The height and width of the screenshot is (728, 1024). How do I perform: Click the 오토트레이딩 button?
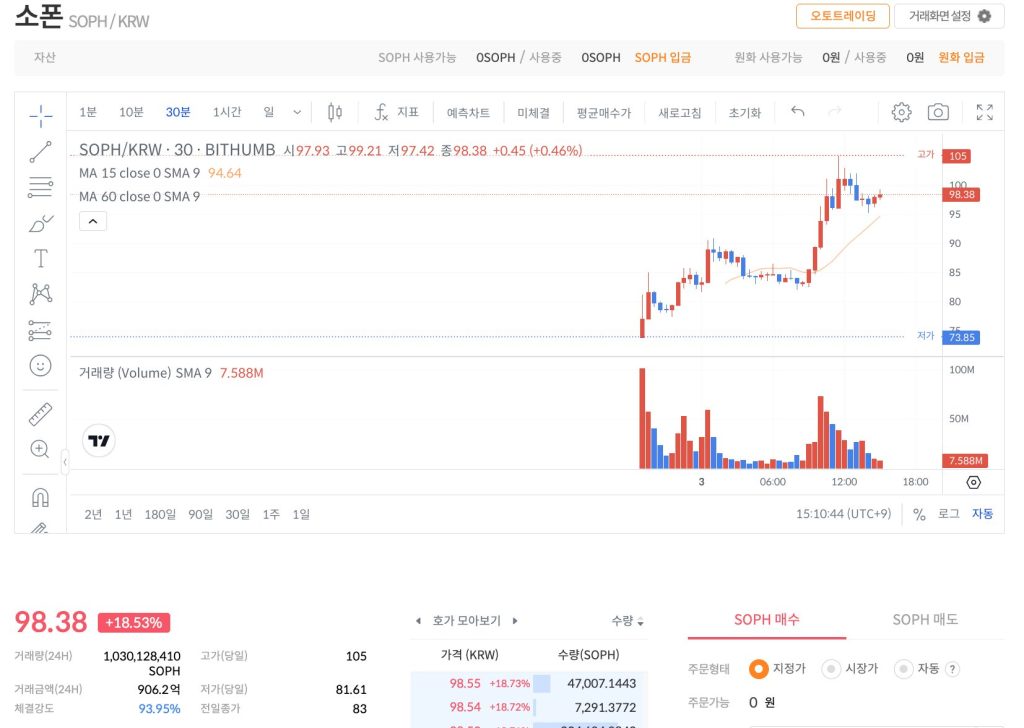(842, 16)
